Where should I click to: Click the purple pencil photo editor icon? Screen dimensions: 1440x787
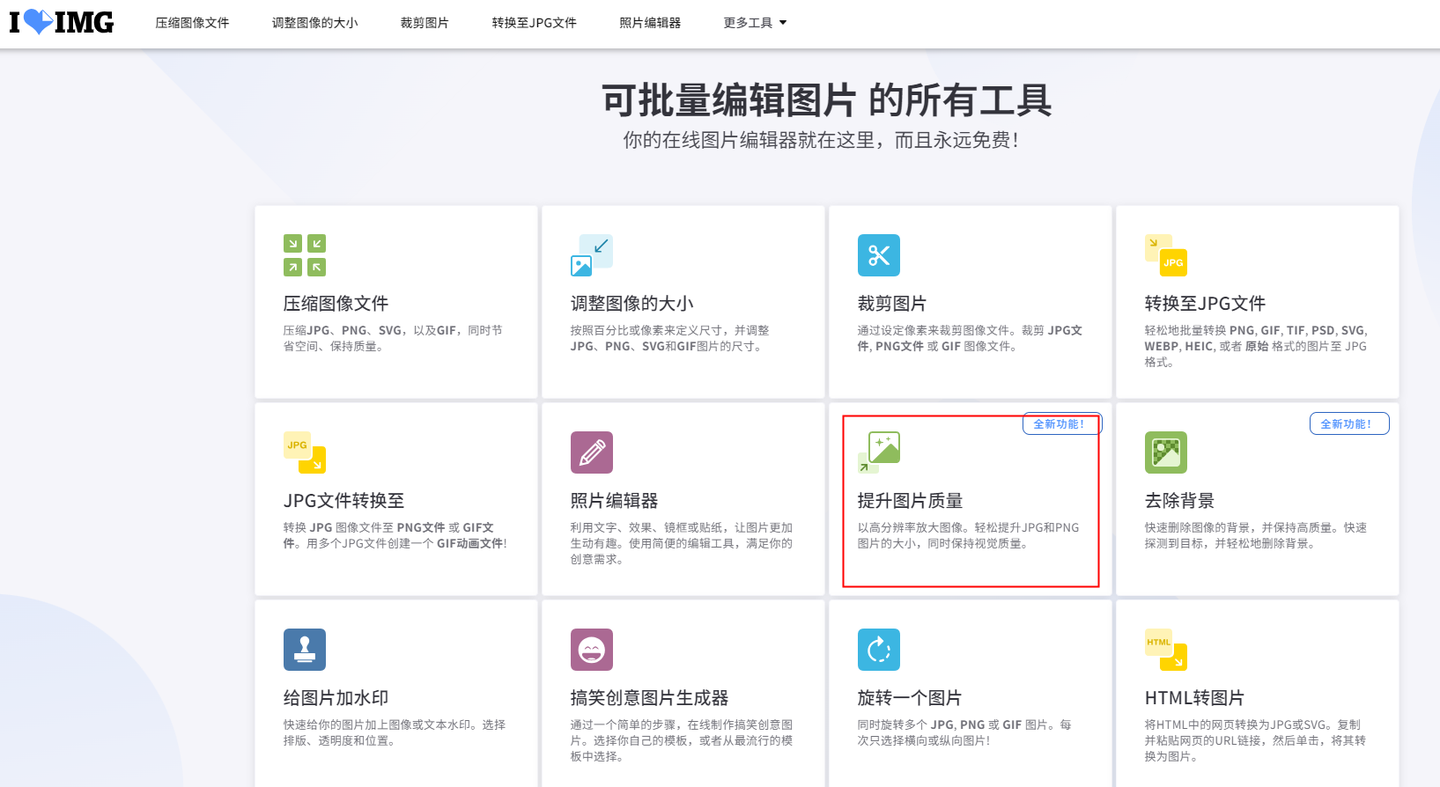(x=591, y=452)
